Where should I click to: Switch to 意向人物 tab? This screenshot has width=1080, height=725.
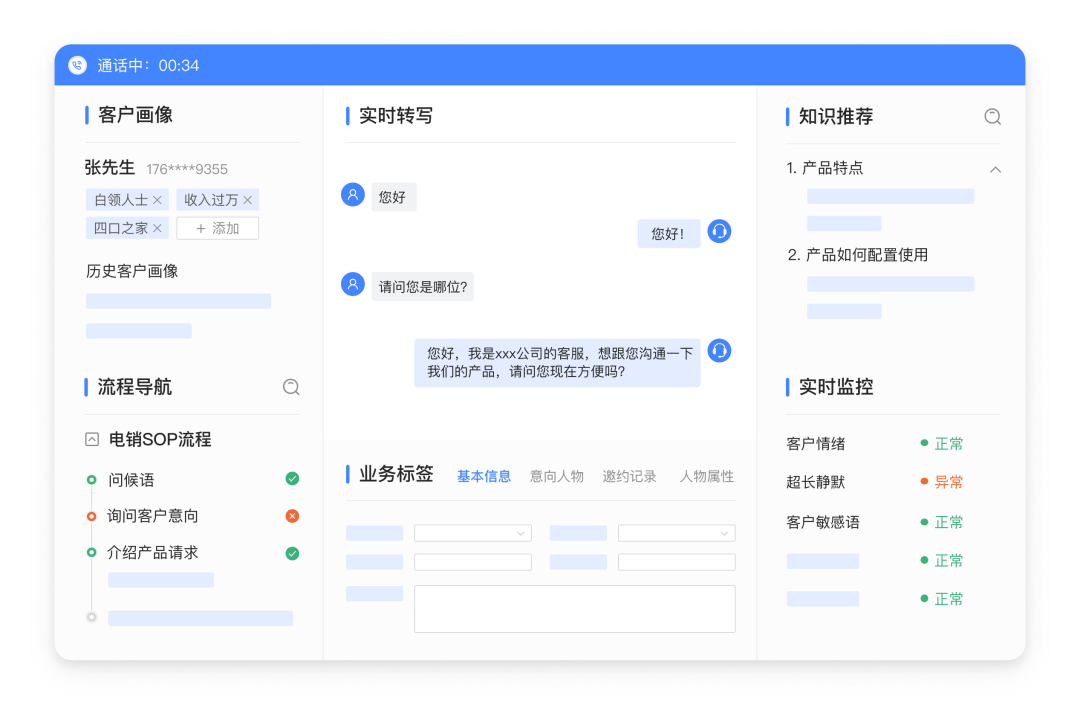(x=557, y=476)
